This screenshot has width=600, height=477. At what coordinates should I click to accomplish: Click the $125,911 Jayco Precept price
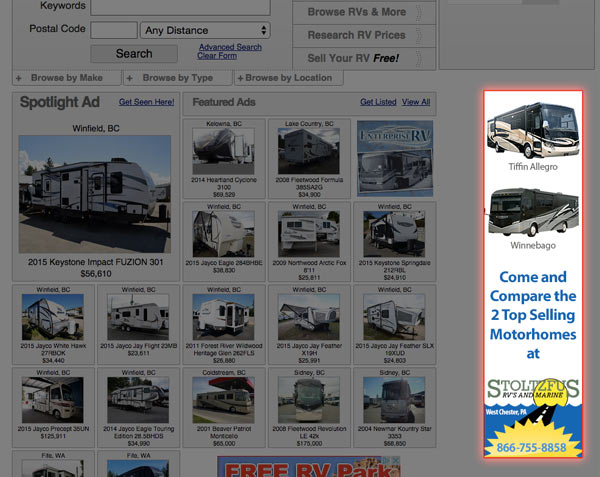[53, 436]
